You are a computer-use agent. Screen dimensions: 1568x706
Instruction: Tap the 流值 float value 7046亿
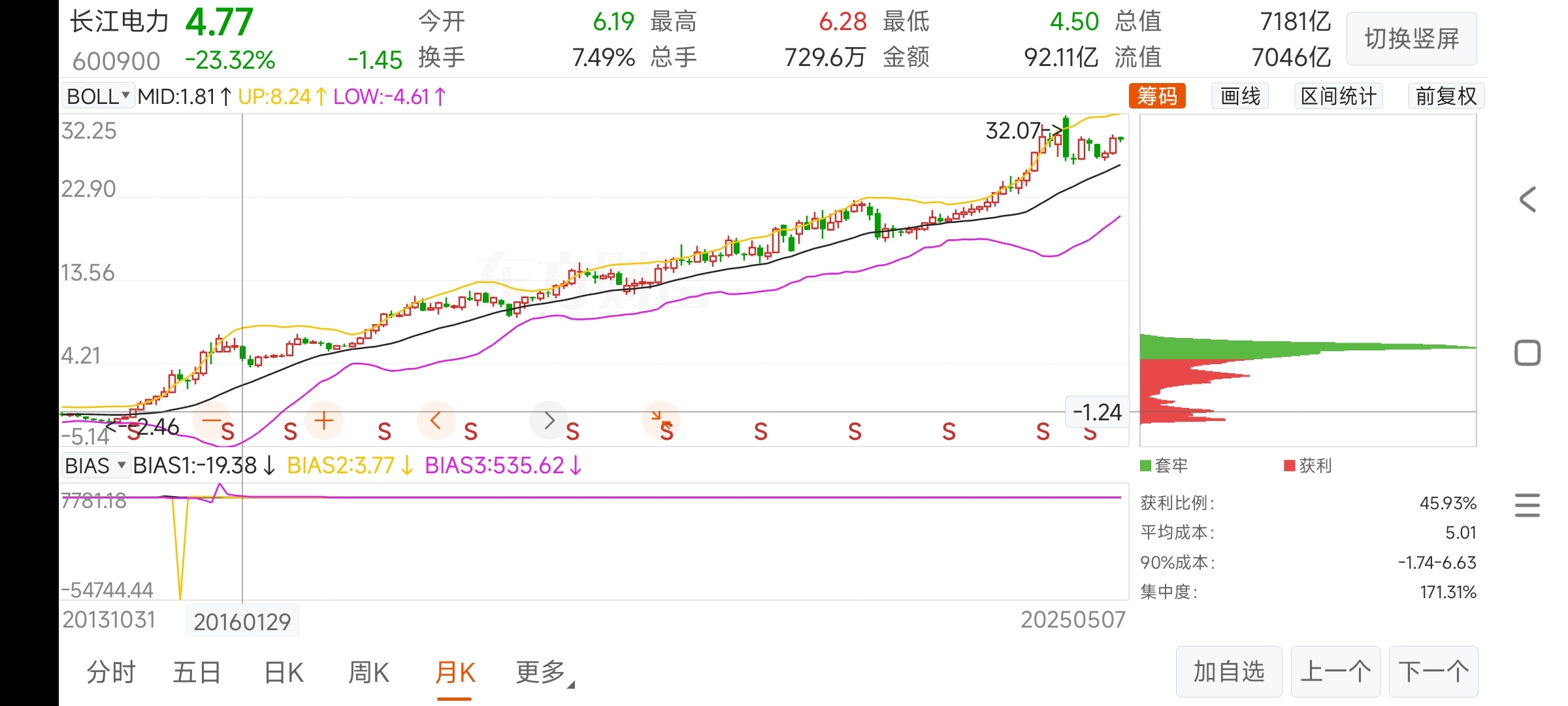1291,58
